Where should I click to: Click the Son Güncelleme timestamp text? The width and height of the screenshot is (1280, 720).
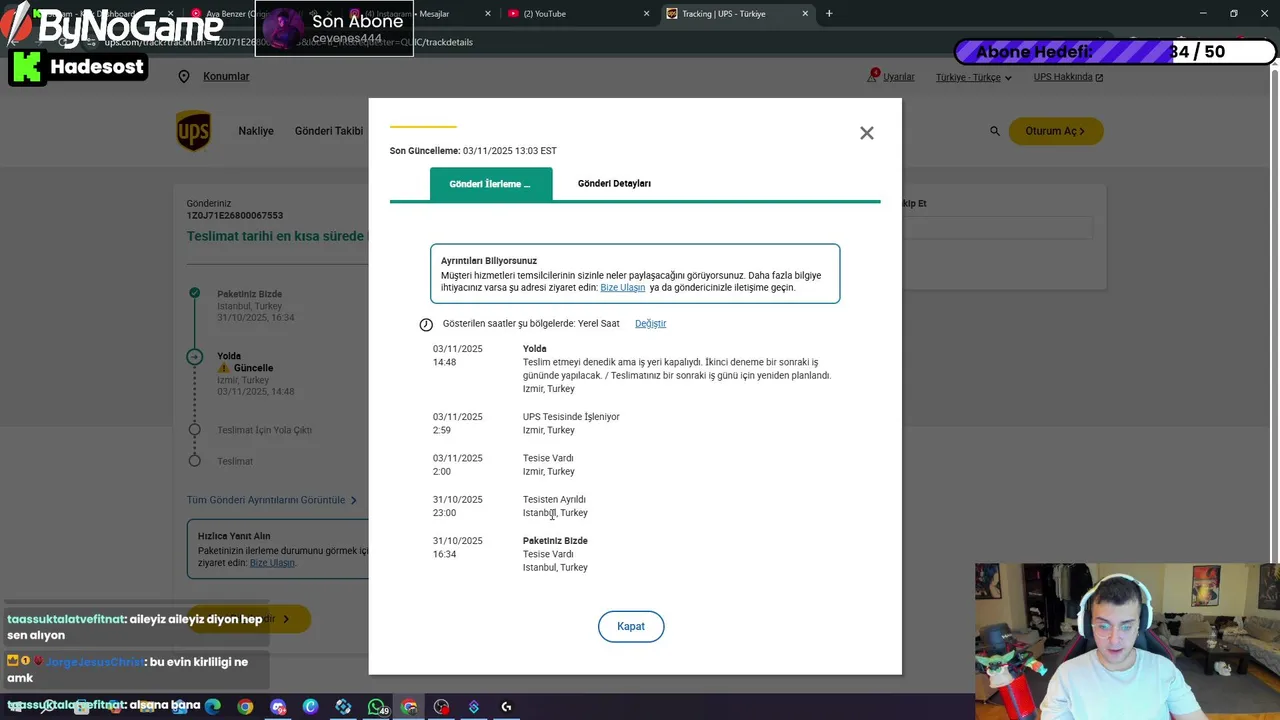(473, 151)
